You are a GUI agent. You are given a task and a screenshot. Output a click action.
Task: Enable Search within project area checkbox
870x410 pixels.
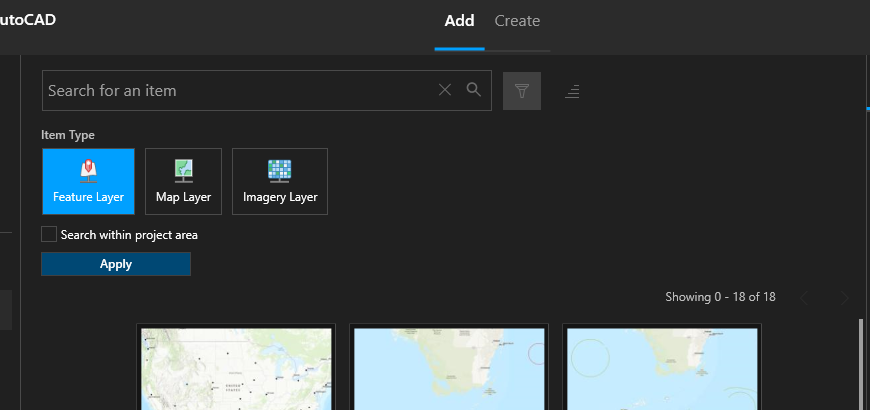(49, 234)
